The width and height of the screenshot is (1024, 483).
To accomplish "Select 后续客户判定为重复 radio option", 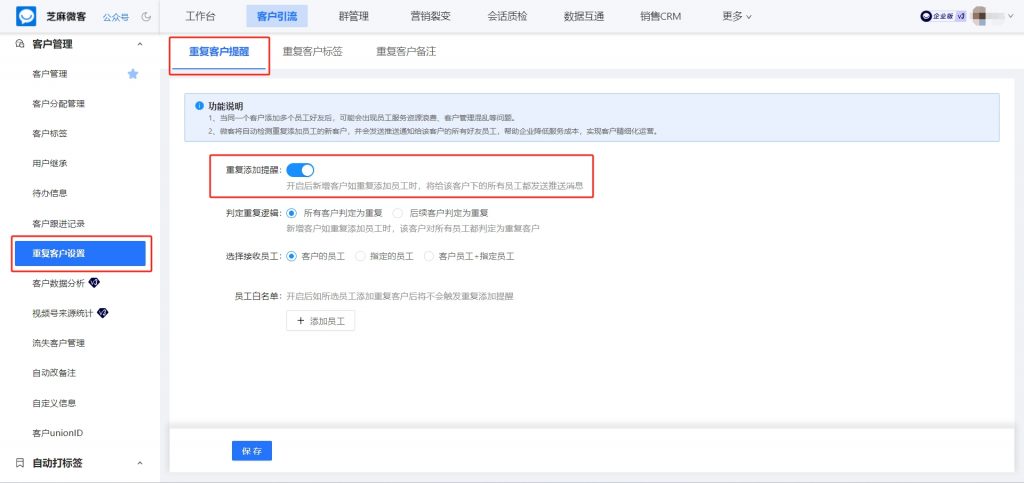I will (398, 213).
